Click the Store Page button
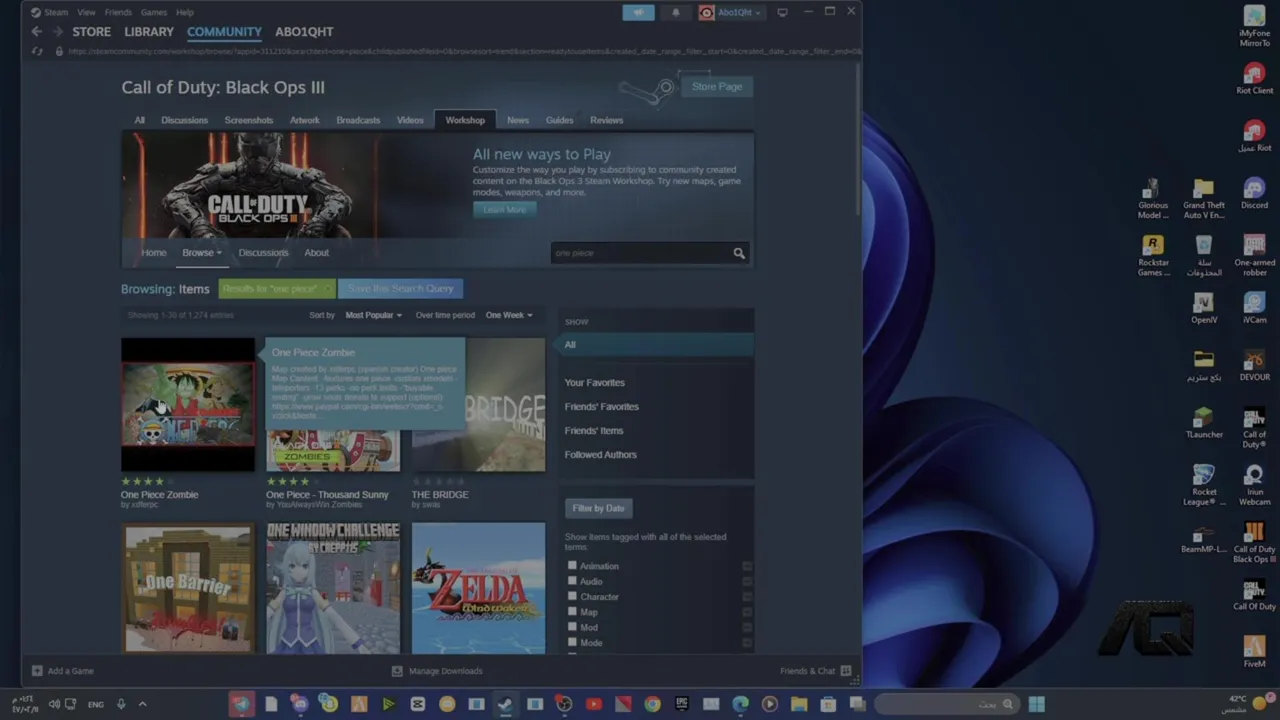1280x720 pixels. click(x=717, y=87)
